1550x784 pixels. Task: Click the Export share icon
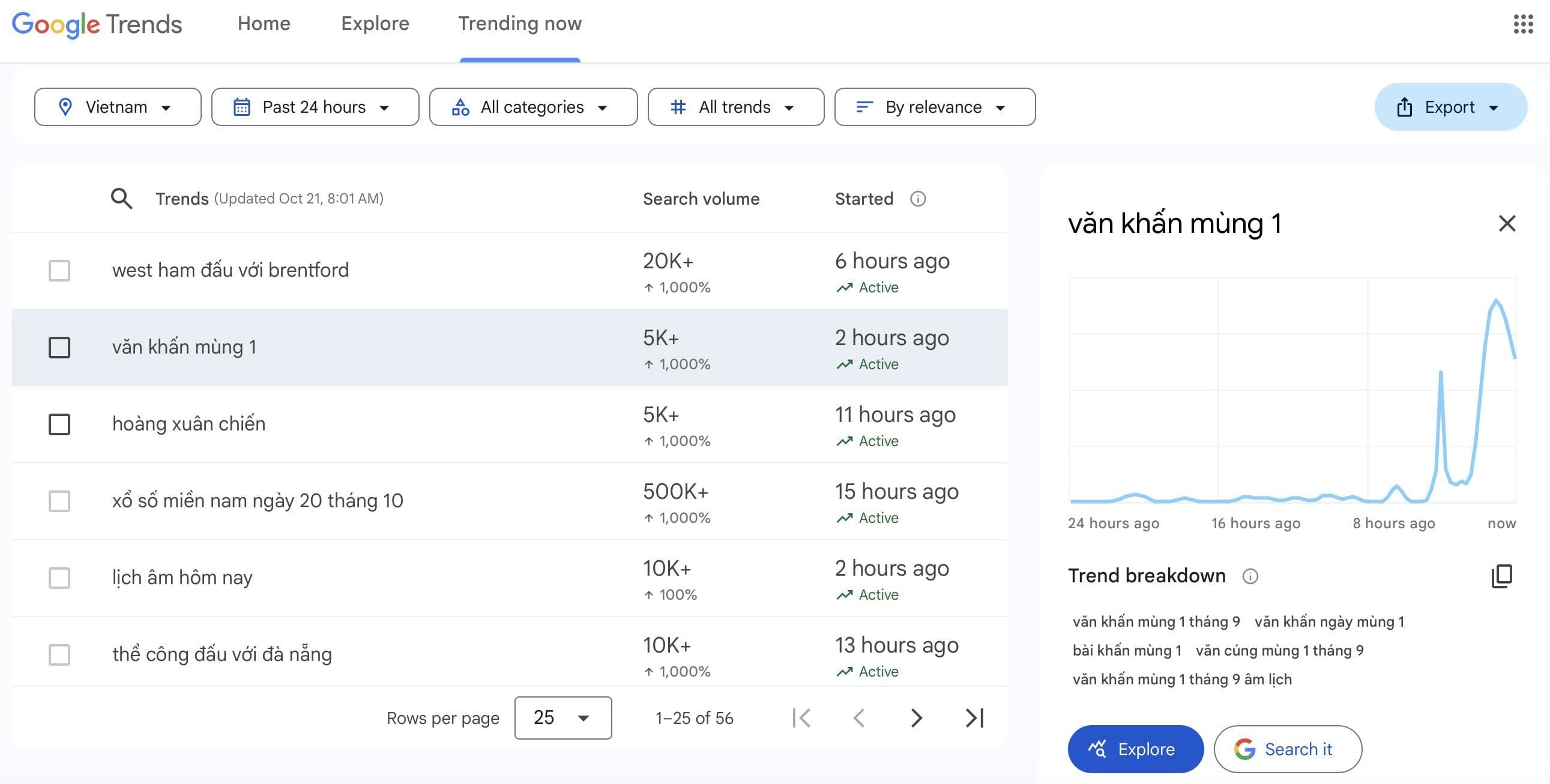[x=1405, y=106]
